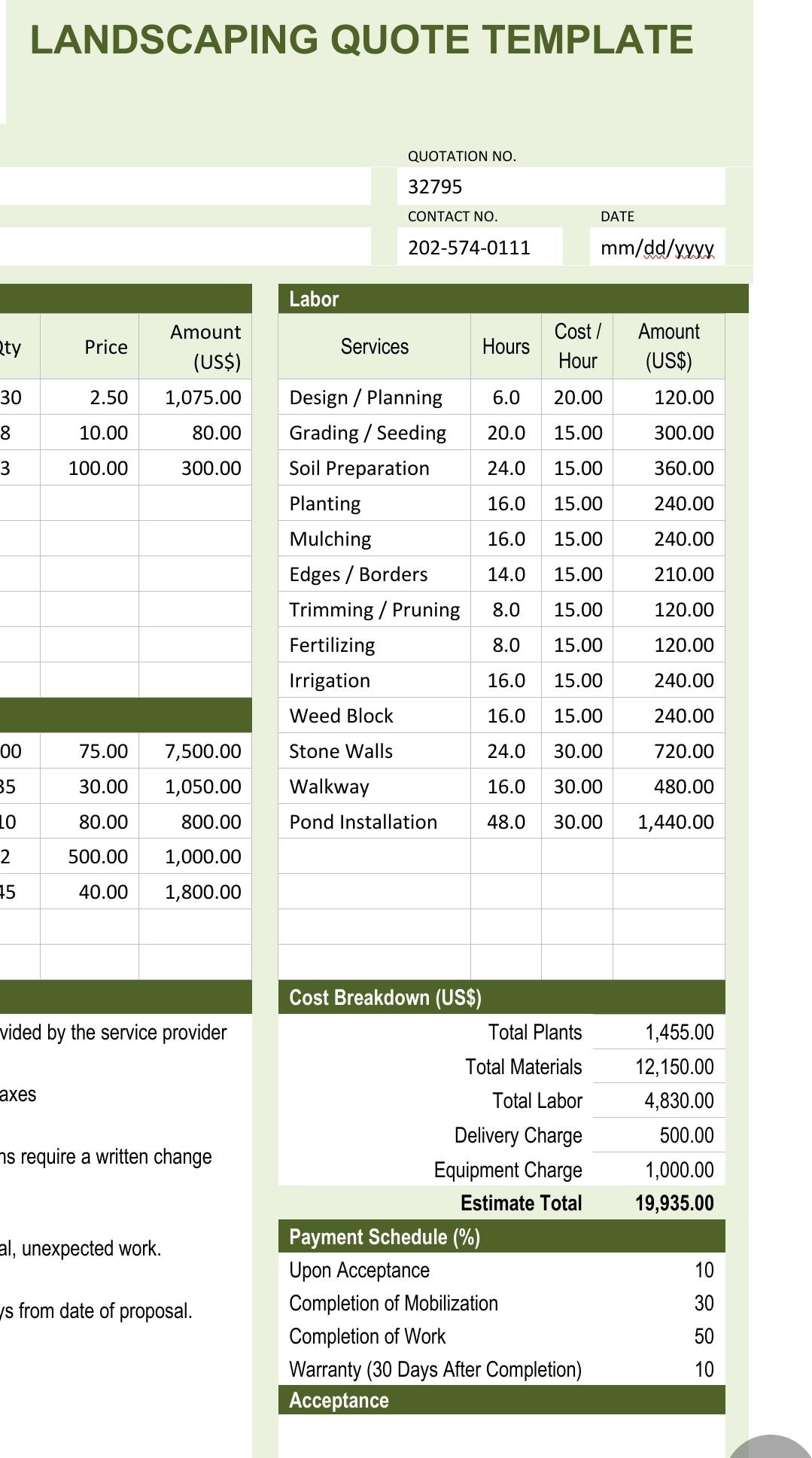812x1458 pixels.
Task: Click the Warranty (30 Days After Completion) row
Action: [x=502, y=1369]
